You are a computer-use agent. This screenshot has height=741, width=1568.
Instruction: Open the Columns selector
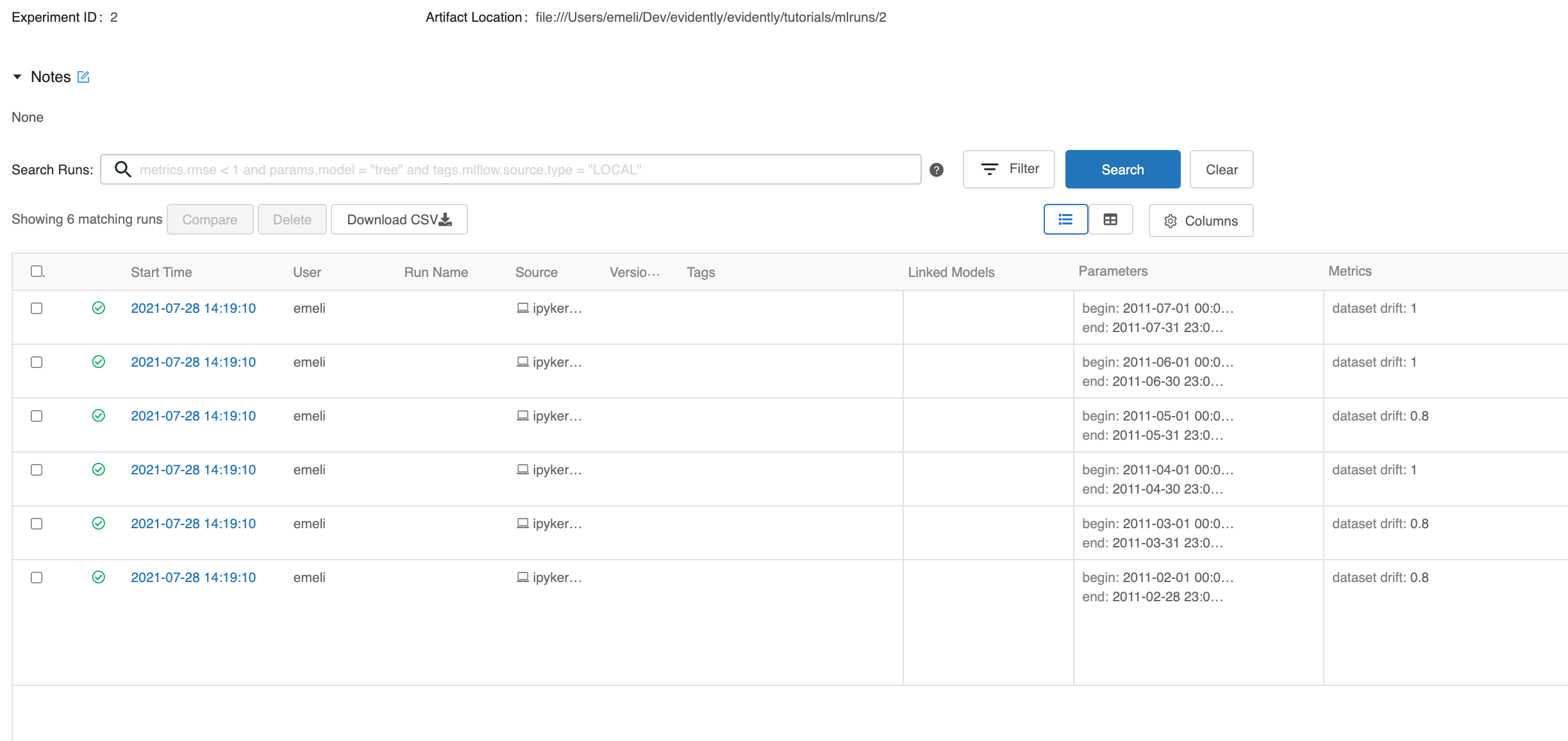tap(1201, 221)
